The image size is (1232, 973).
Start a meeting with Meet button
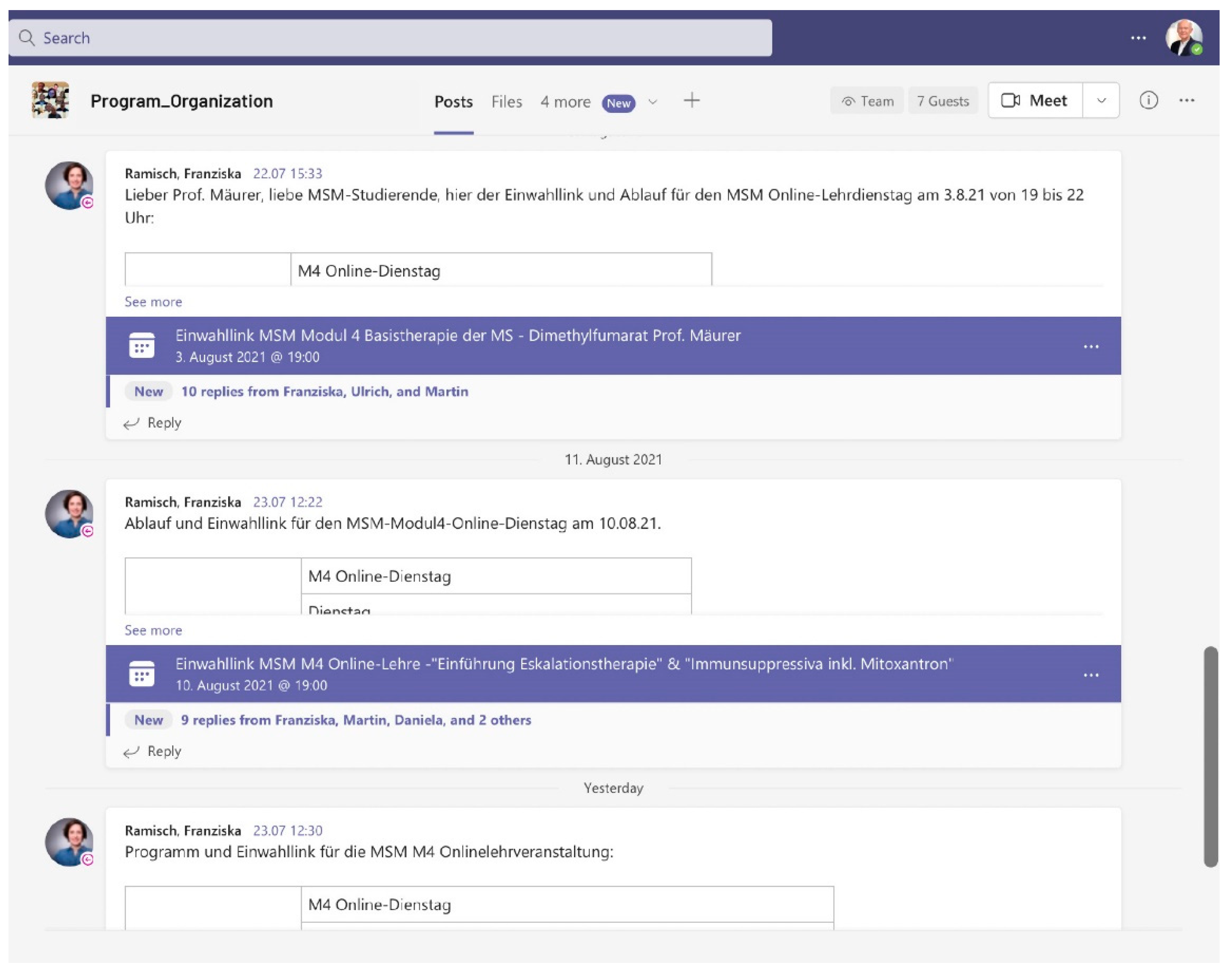(x=1034, y=101)
